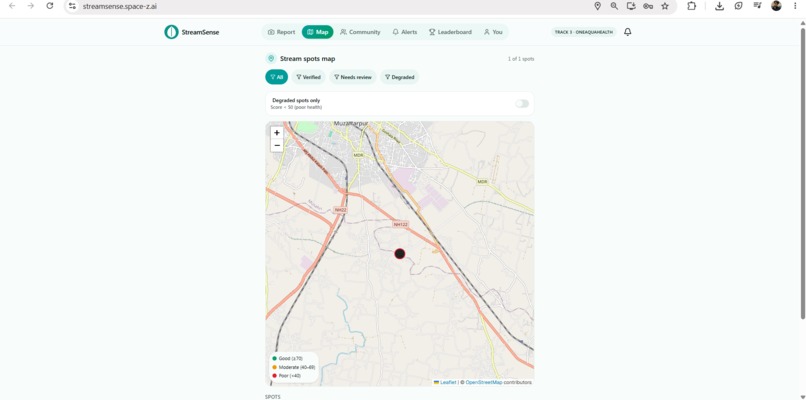
Task: Bookmark this page with the star
Action: pos(665,6)
